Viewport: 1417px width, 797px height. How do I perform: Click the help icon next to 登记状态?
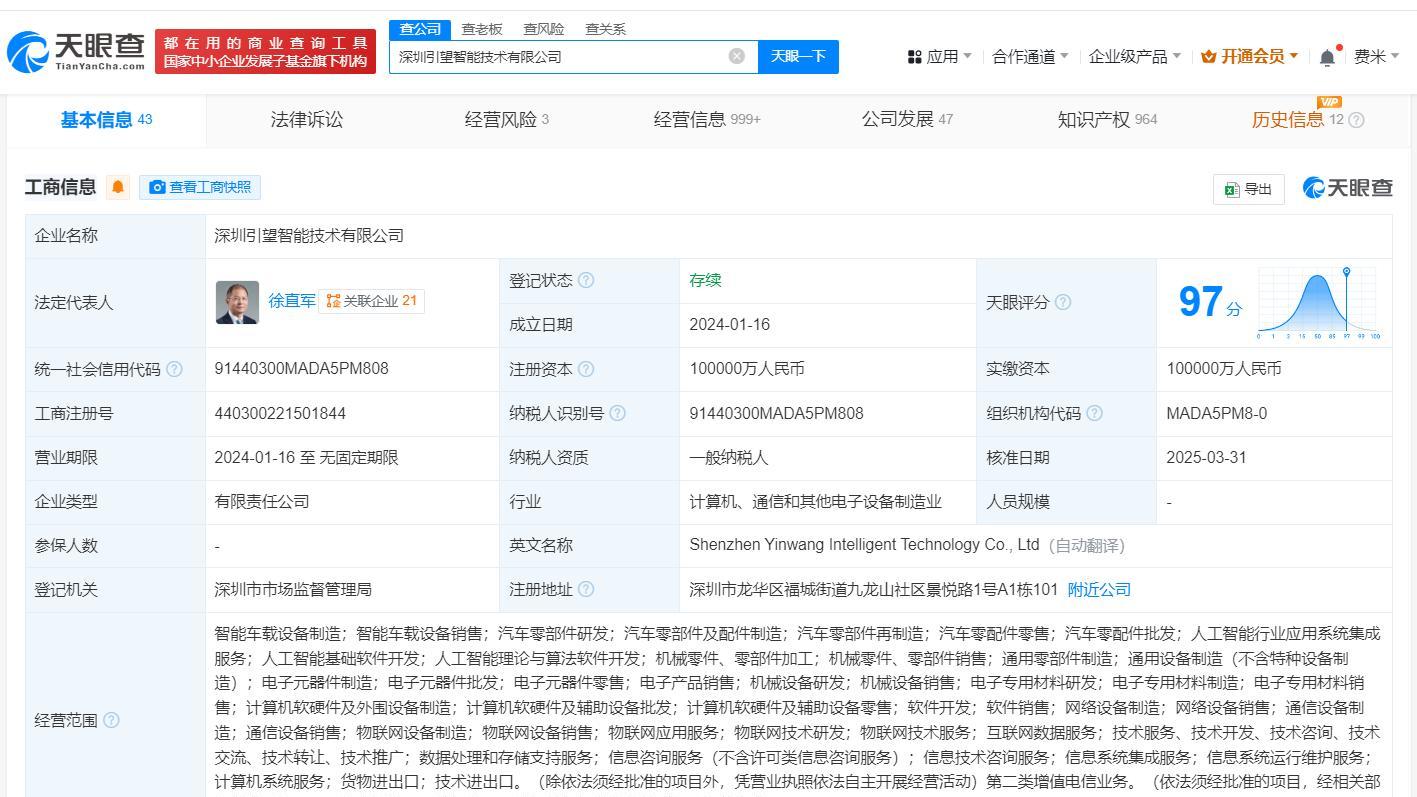click(x=586, y=280)
